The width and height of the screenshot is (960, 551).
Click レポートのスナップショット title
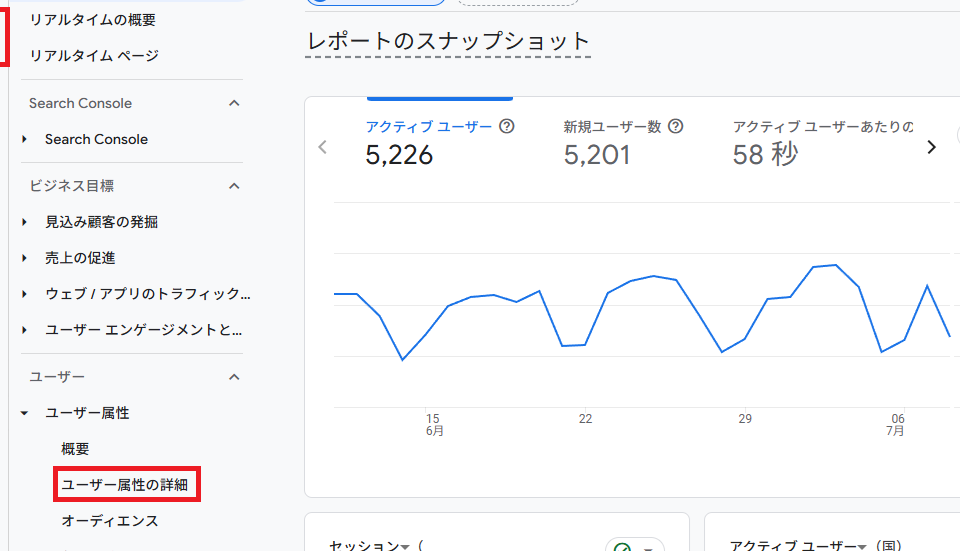pyautogui.click(x=448, y=42)
